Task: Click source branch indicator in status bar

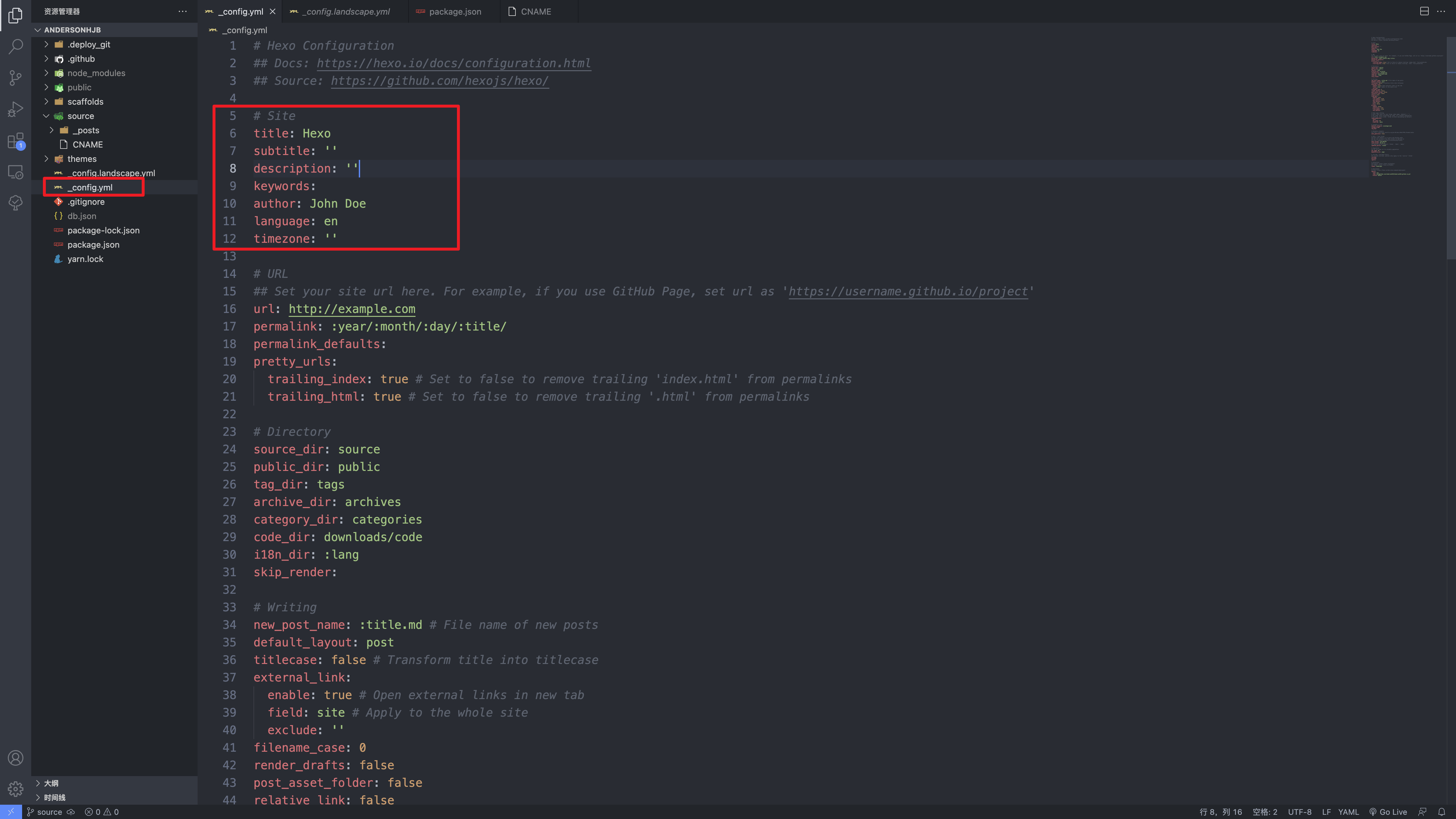Action: [44, 812]
